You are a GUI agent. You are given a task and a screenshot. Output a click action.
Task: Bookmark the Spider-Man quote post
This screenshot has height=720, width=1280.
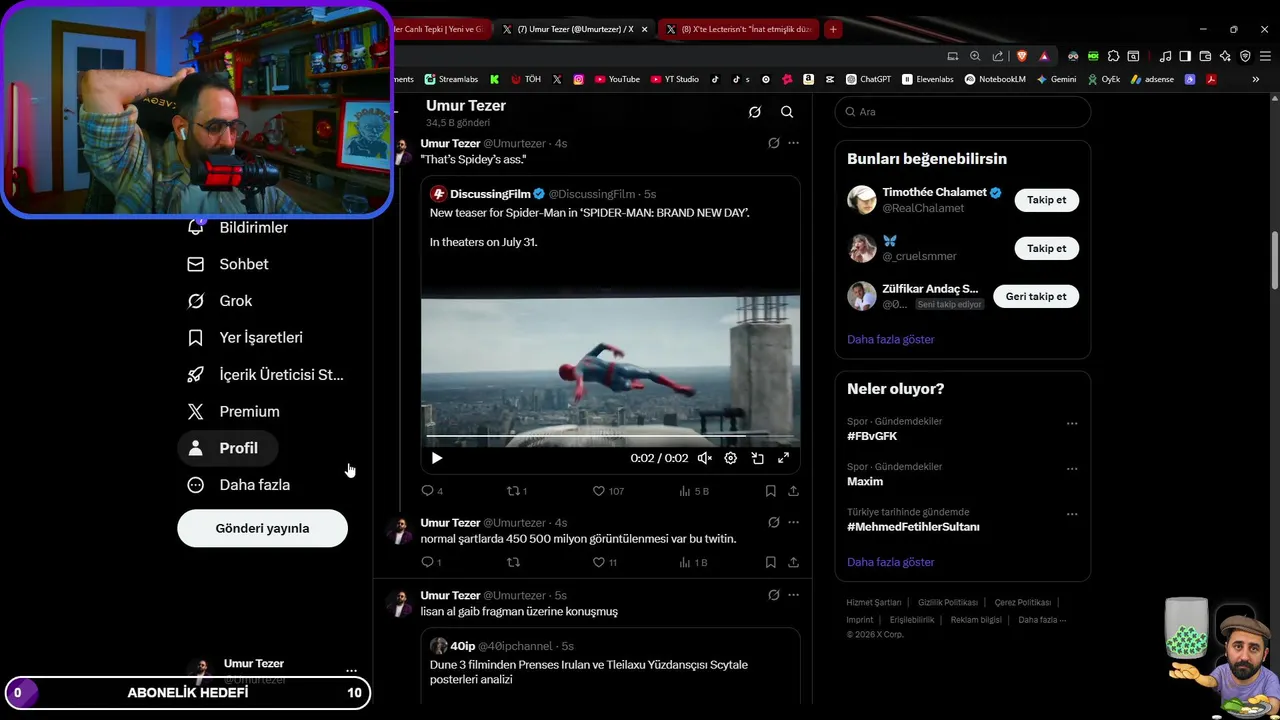coord(770,491)
